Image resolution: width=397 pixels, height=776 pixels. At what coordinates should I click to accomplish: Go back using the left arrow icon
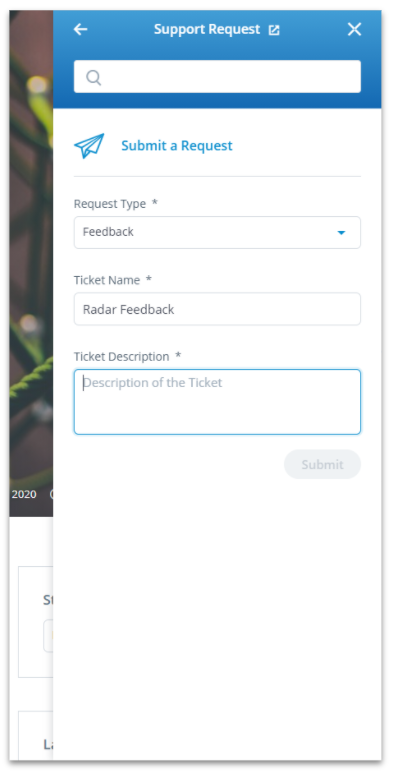click(x=80, y=30)
